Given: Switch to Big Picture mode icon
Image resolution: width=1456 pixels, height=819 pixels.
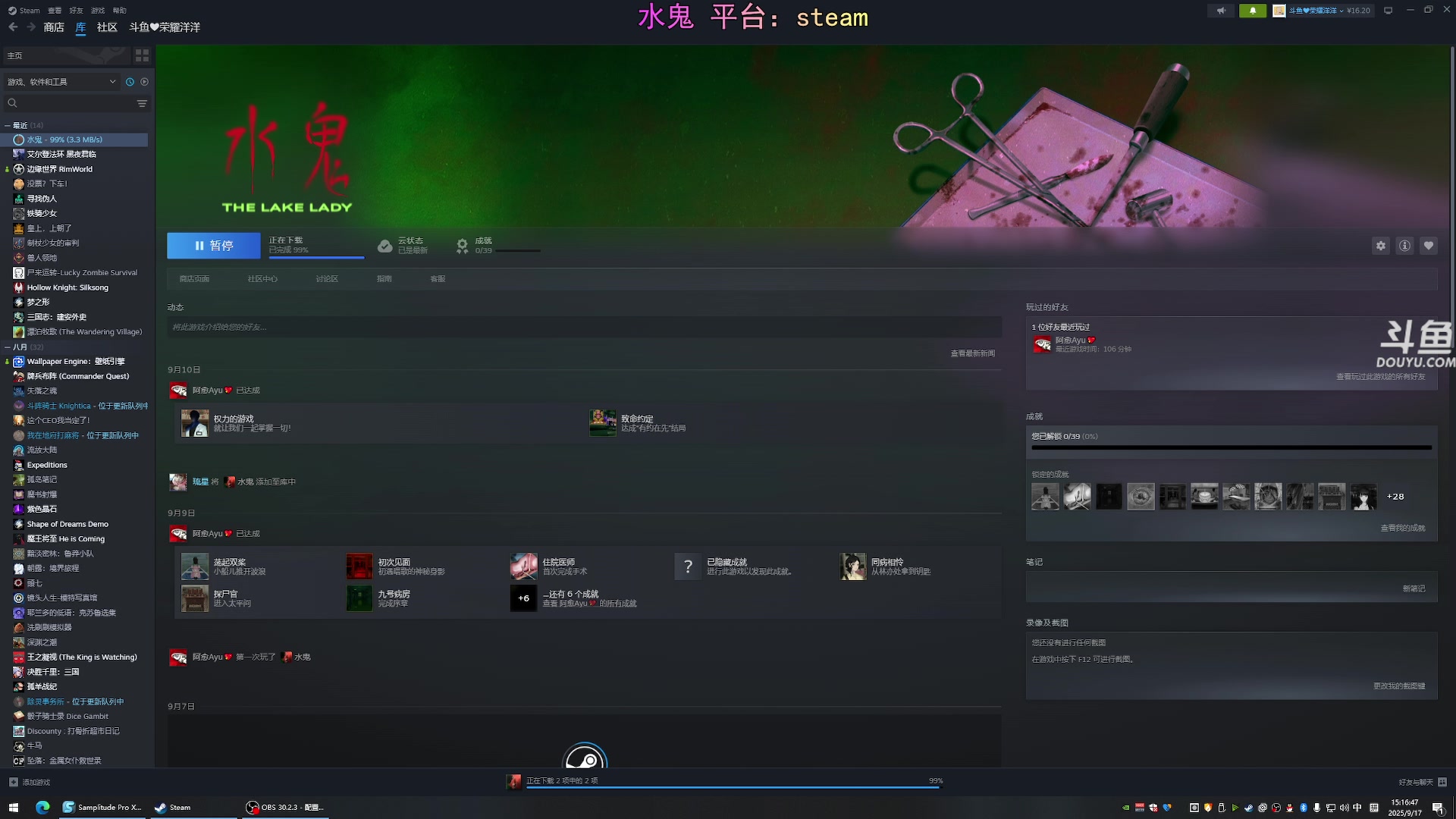Looking at the screenshot, I should click(x=1389, y=11).
